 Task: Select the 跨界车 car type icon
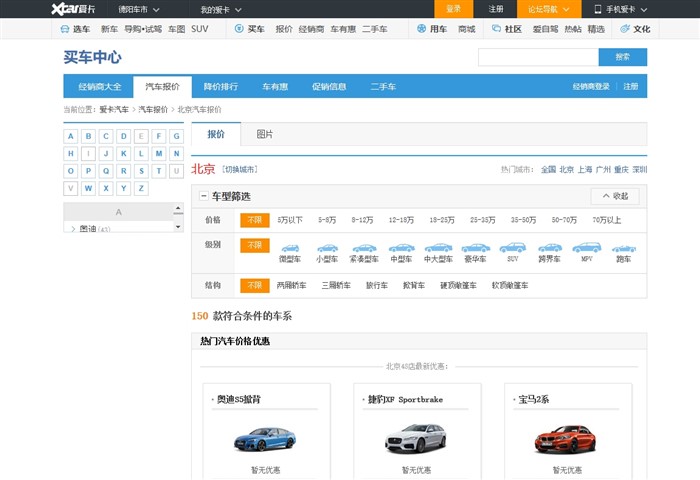click(x=550, y=248)
